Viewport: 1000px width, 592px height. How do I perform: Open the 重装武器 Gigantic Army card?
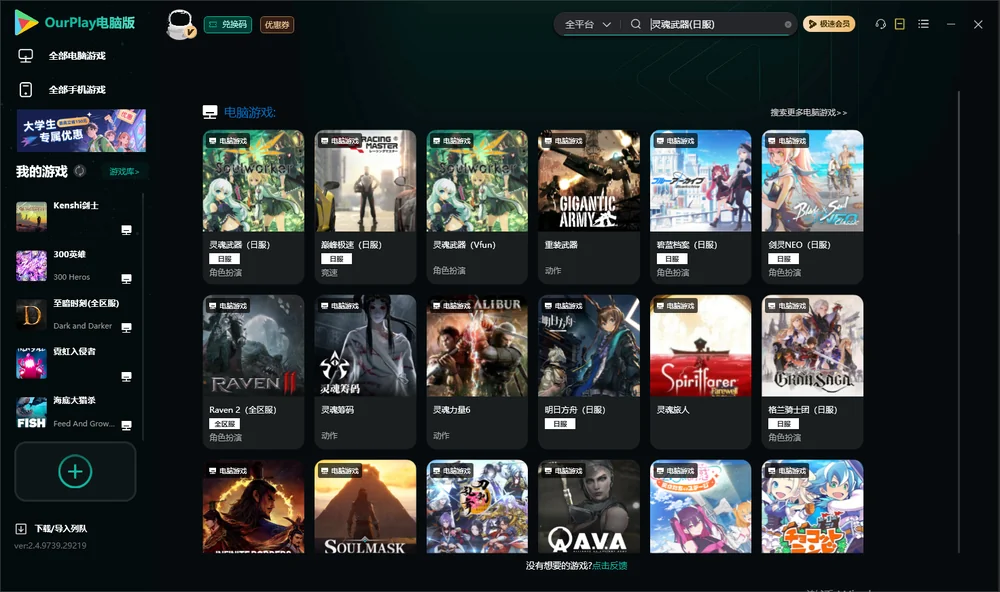point(589,207)
